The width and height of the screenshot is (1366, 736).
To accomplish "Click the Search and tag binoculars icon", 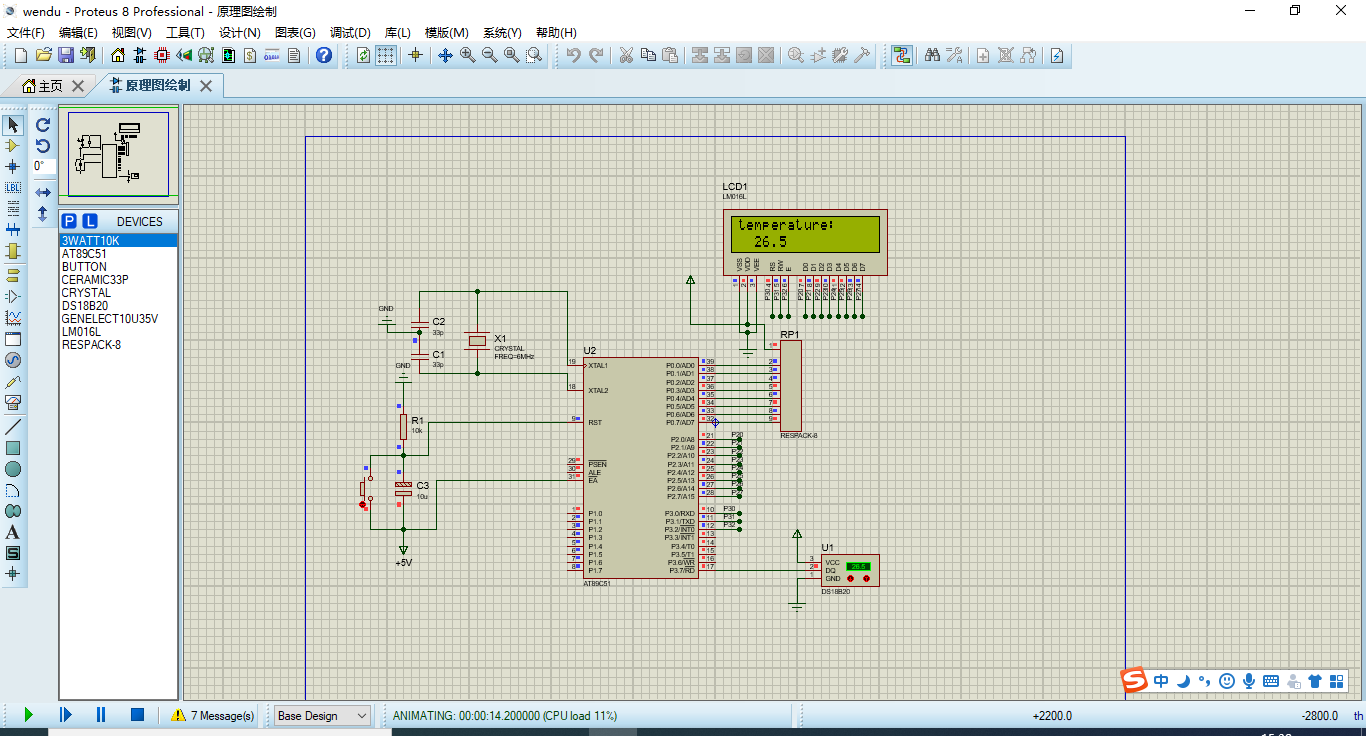I will (x=932, y=55).
